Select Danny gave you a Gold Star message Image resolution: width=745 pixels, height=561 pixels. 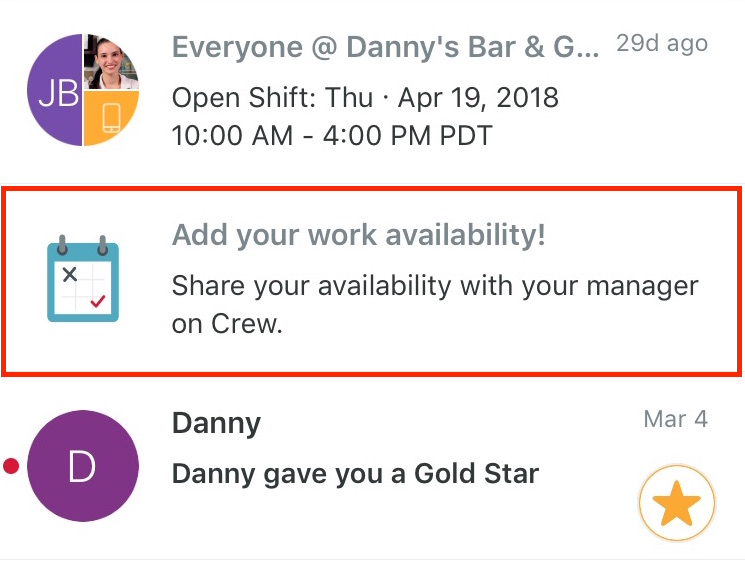coord(355,474)
